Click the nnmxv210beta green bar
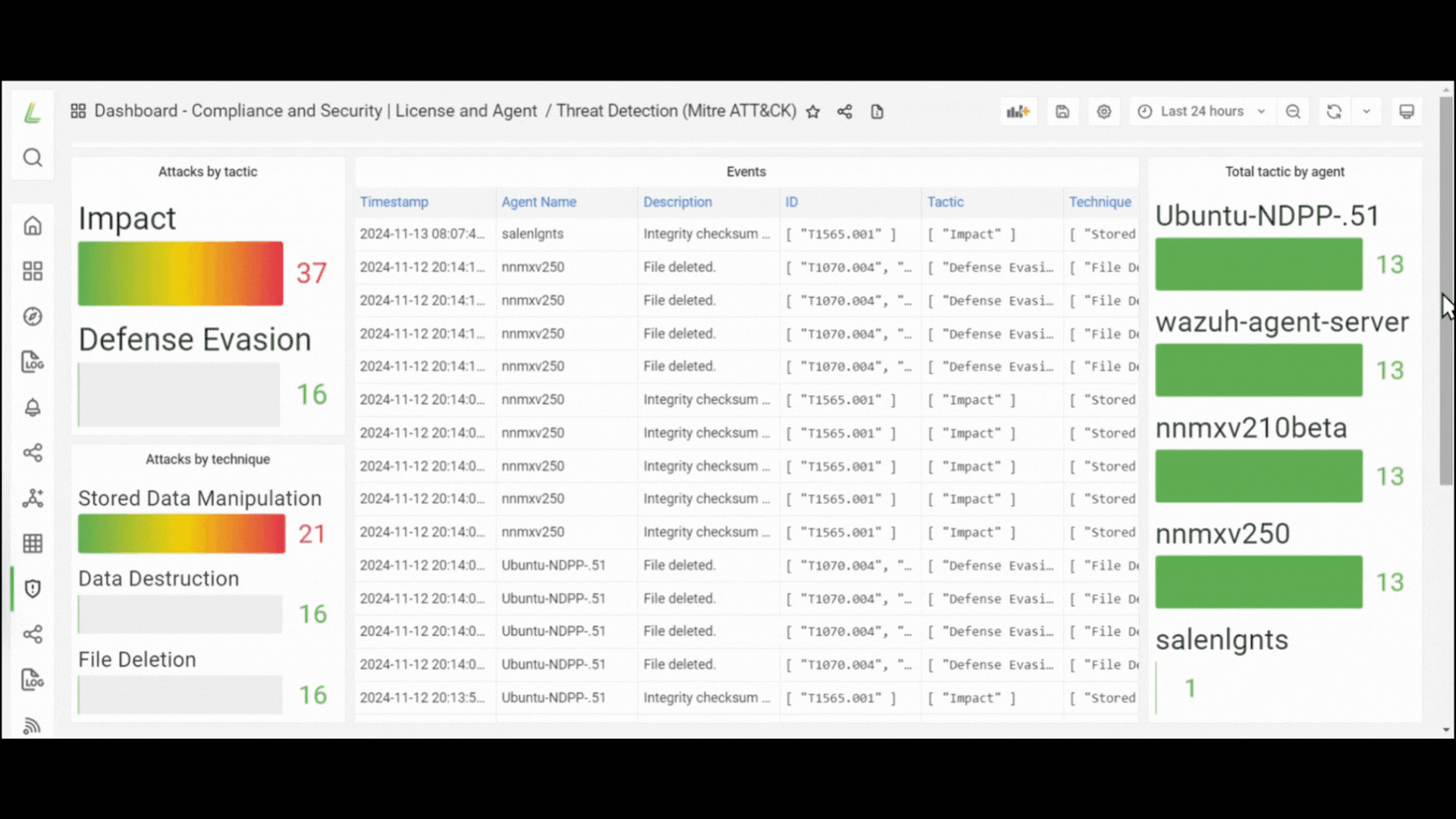Viewport: 1456px width, 819px height. (x=1259, y=476)
